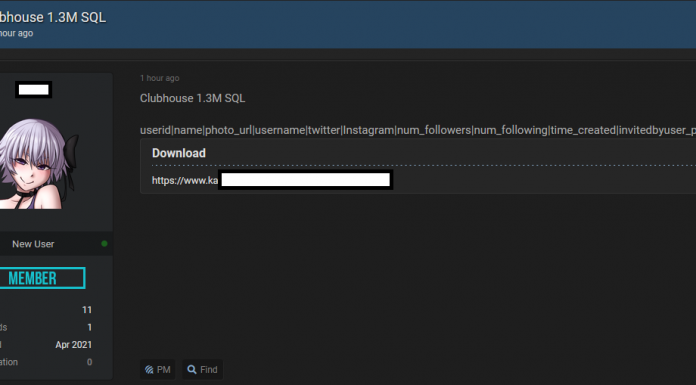
Task: Click the column list line starting 'userid|name'
Action: (418, 130)
